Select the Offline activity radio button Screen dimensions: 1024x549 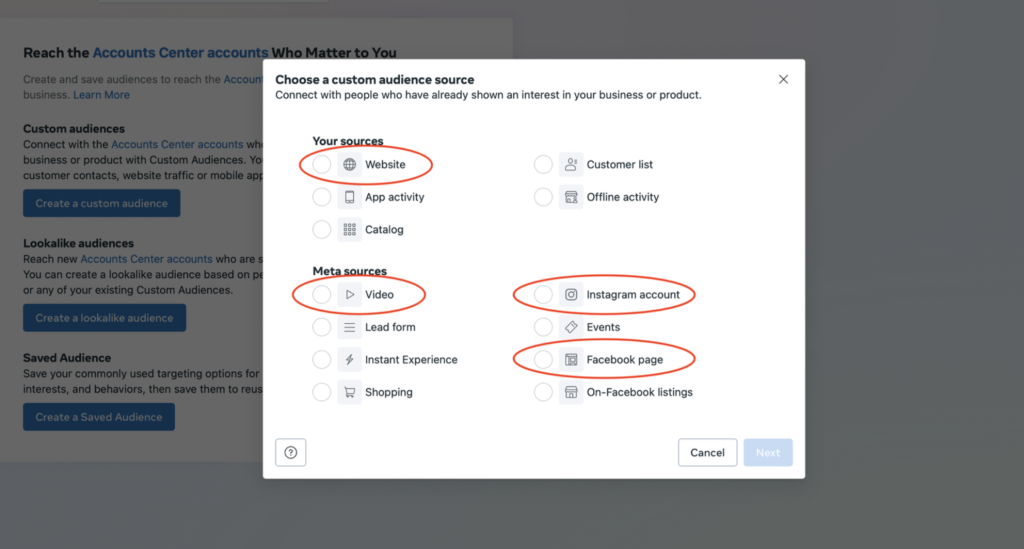[543, 197]
